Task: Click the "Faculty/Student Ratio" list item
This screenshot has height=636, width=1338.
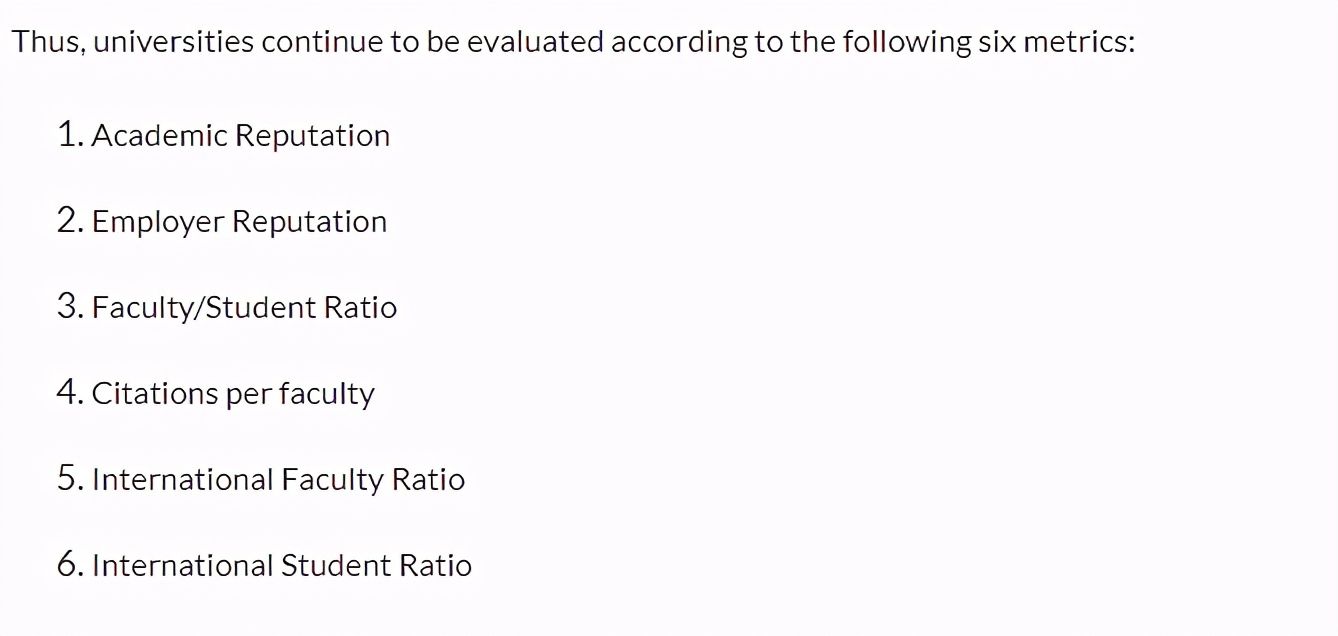Action: tap(244, 308)
